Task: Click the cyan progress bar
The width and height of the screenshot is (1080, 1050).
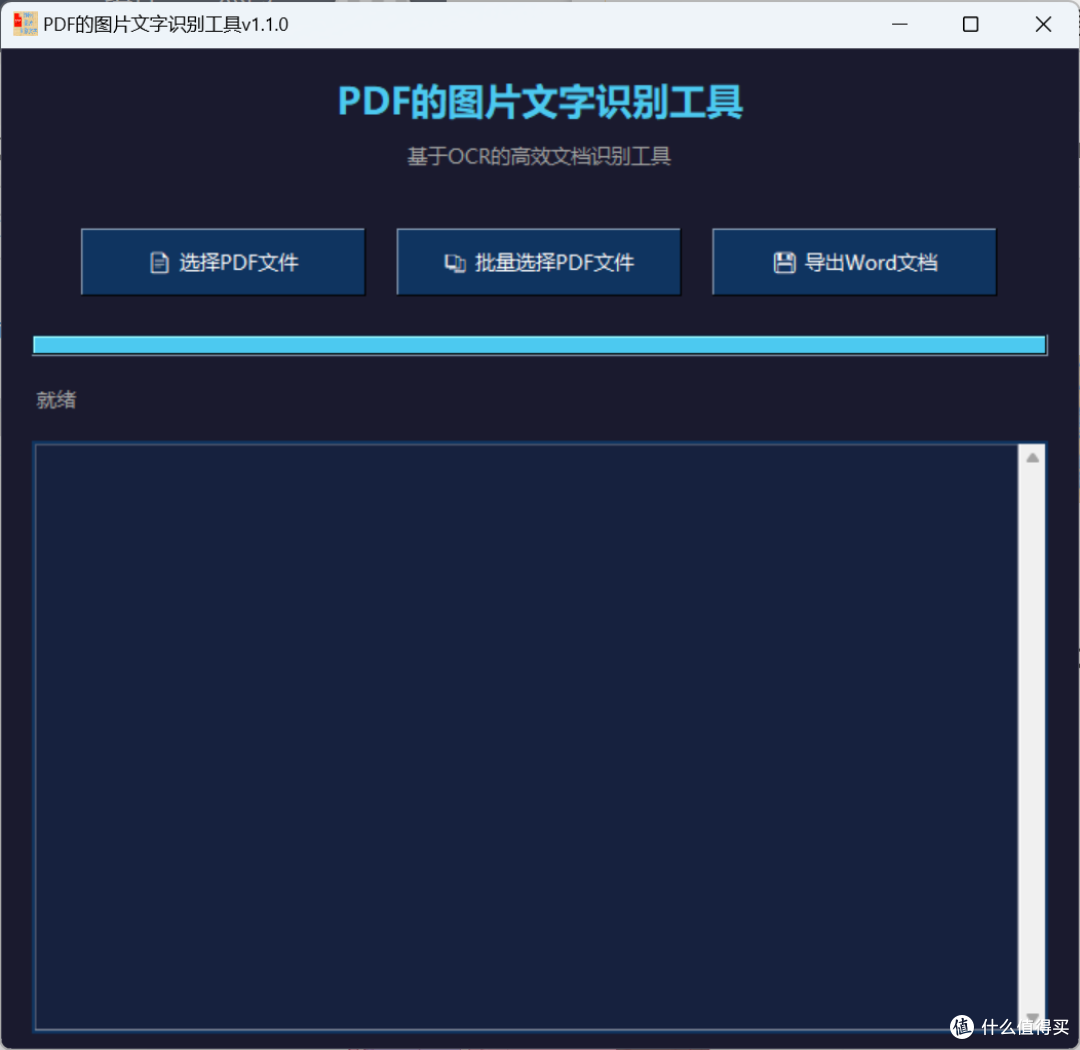Action: (x=540, y=345)
